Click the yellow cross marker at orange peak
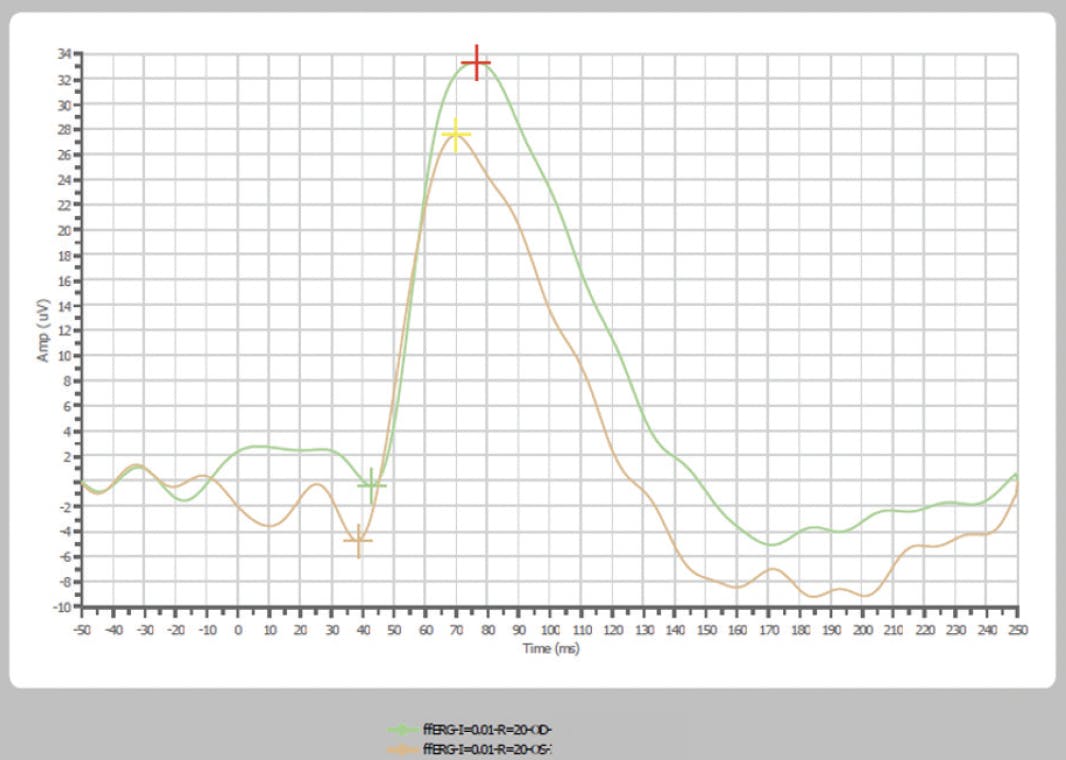Screen dimensions: 1066x760 456,134
